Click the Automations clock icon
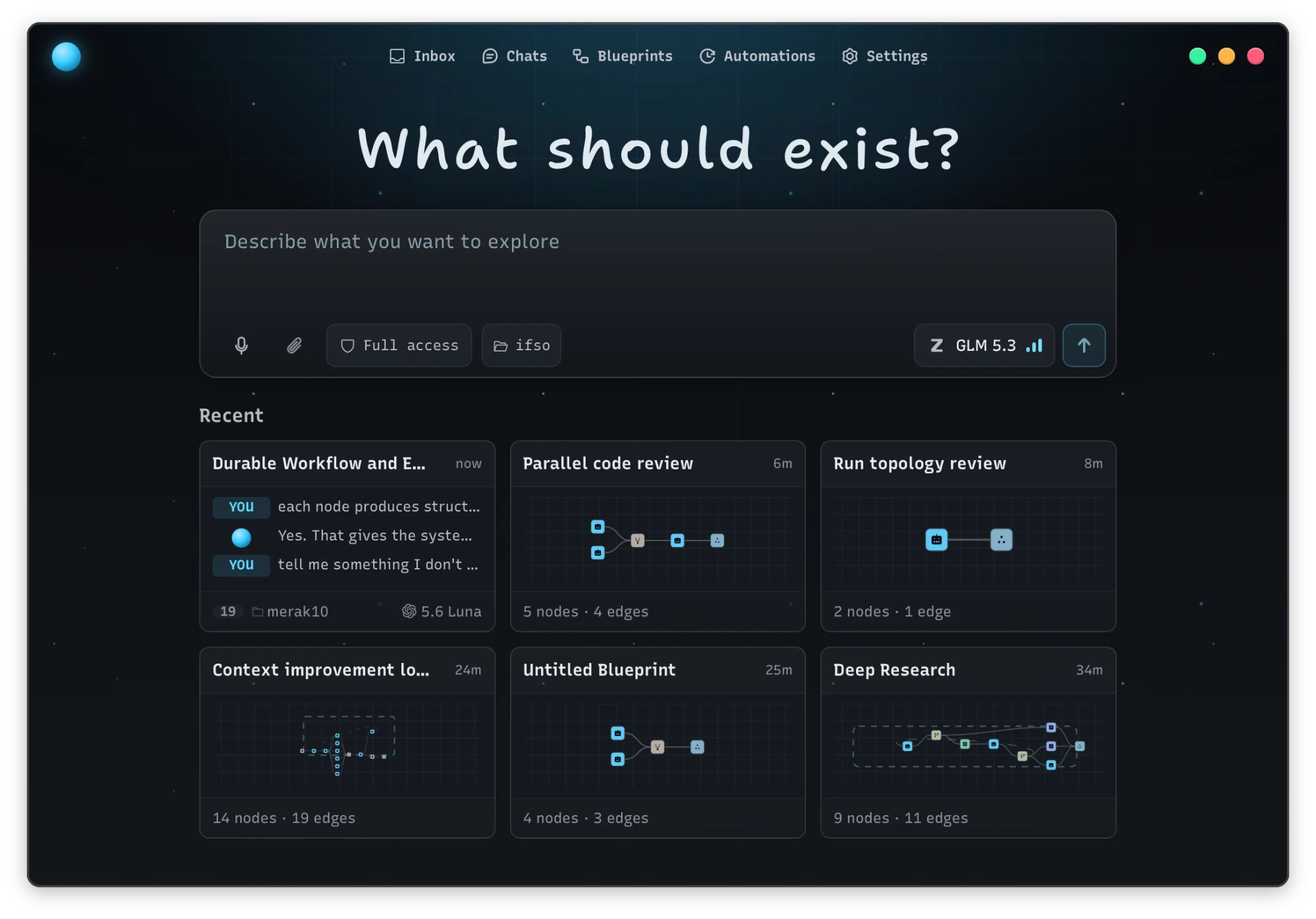The width and height of the screenshot is (1316, 919). click(707, 57)
